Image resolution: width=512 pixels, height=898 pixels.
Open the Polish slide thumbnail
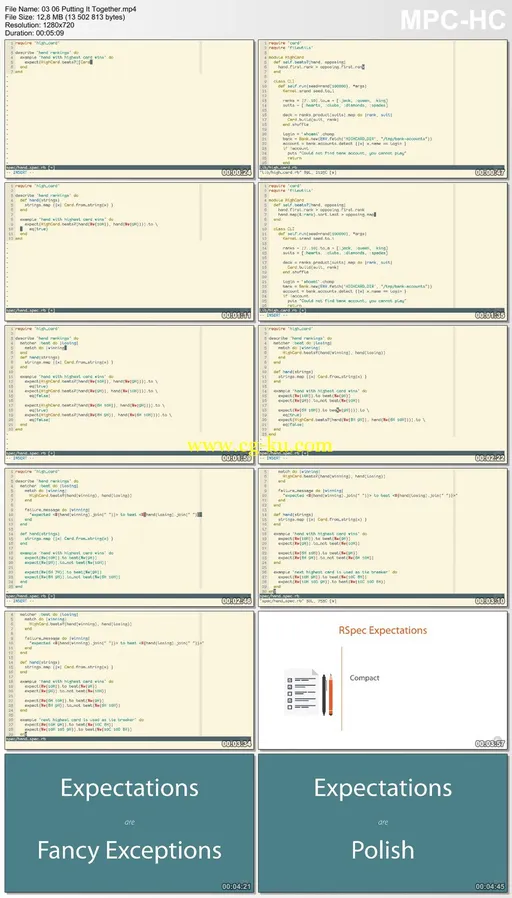383,823
